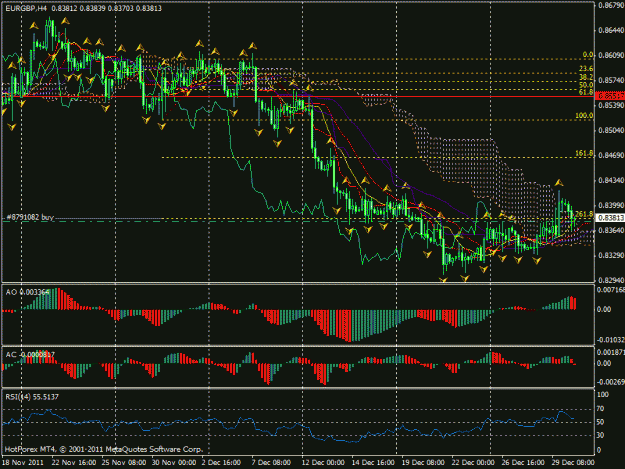
Task: Click price scale value 0.82940
Action: point(611,280)
